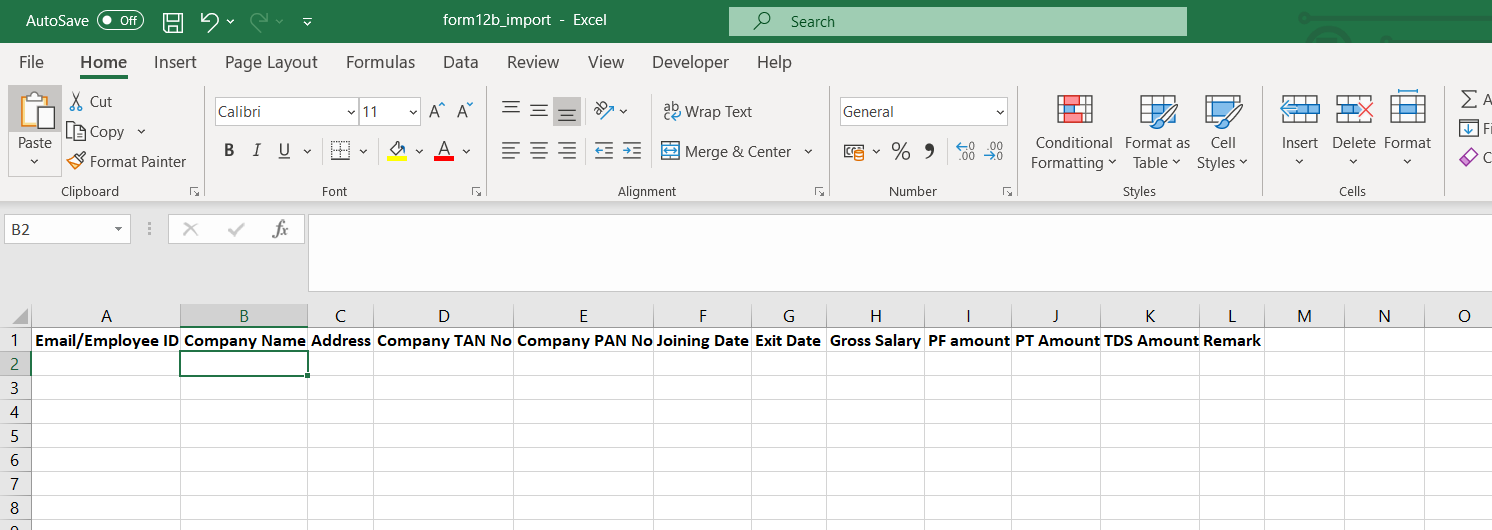Open Cell Styles gallery
The image size is (1492, 530).
[x=1223, y=132]
